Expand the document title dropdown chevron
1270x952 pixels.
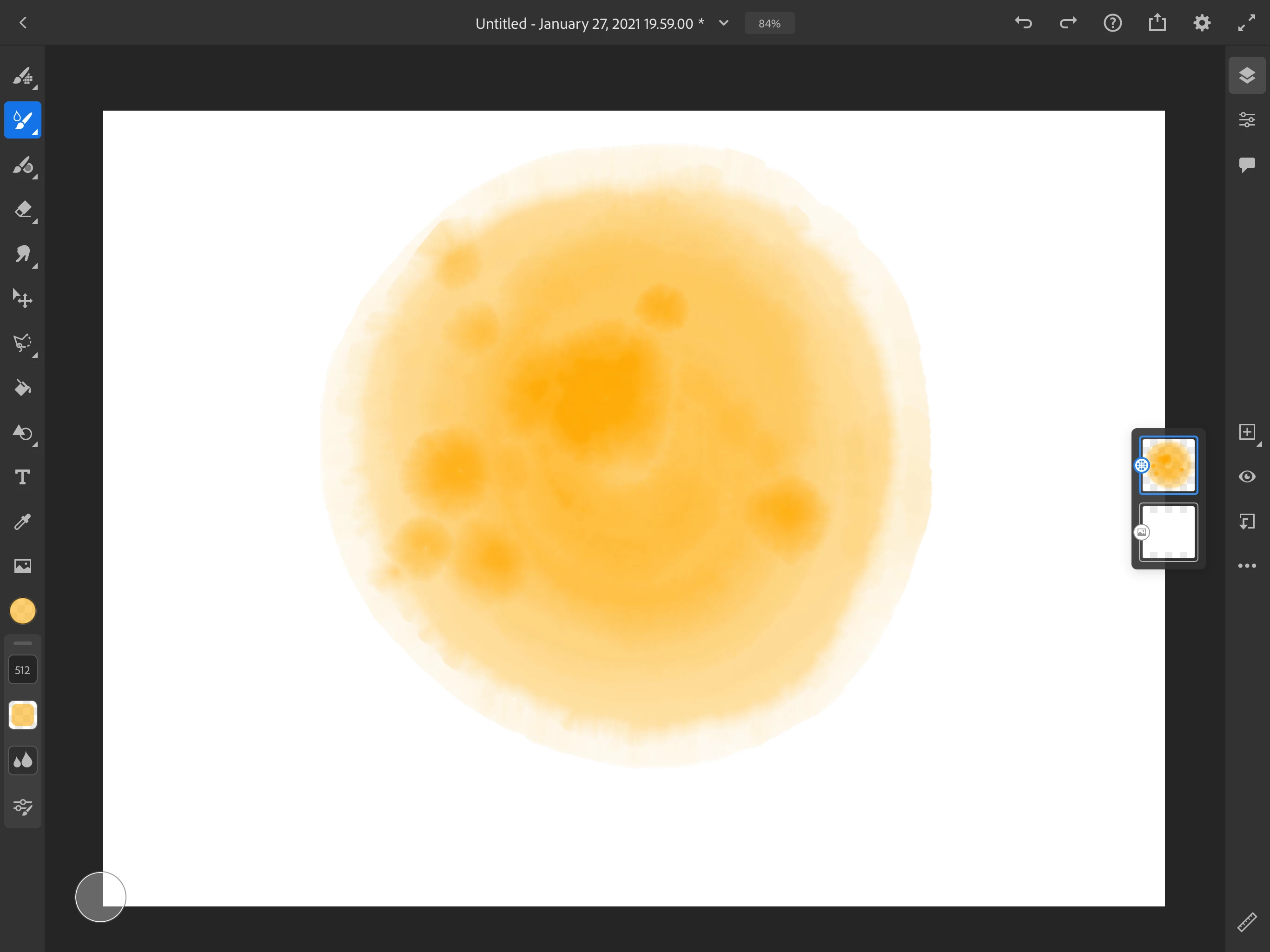coord(723,23)
